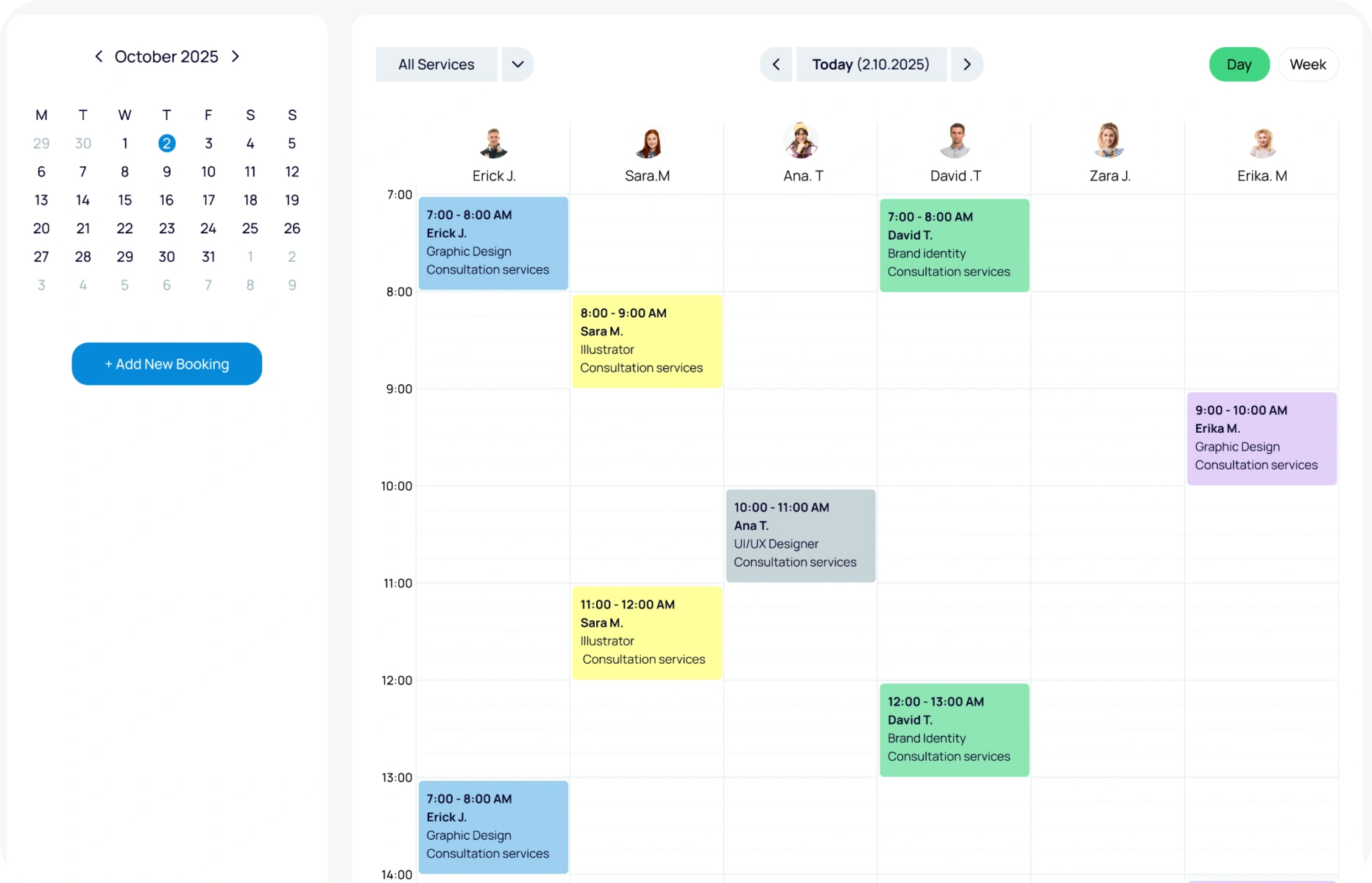Open Ana T.'s 10:00 UI/UX Designer booking
The width and height of the screenshot is (1372, 883).
pos(801,536)
